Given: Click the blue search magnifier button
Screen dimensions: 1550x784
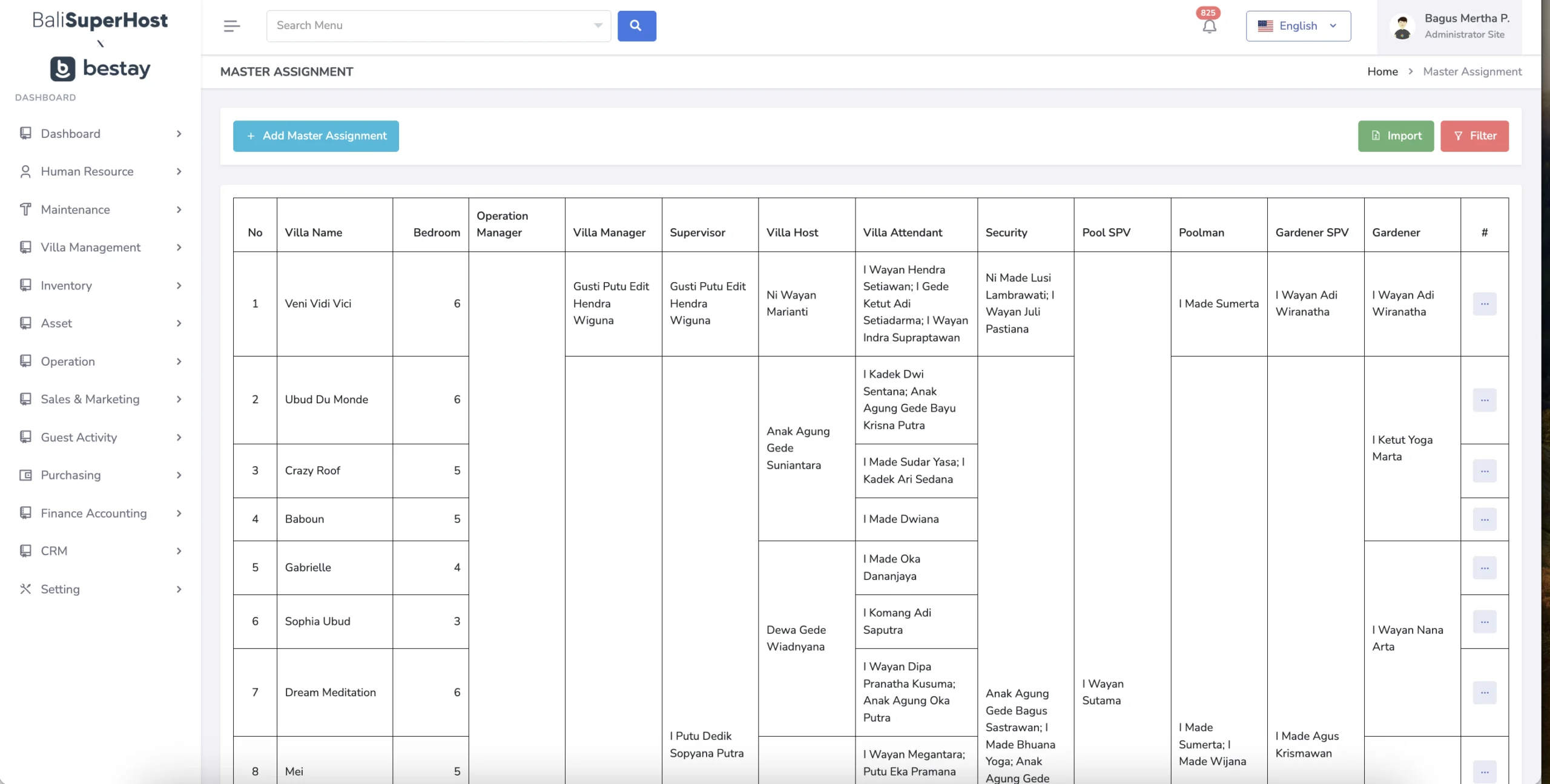Looking at the screenshot, I should 636,25.
